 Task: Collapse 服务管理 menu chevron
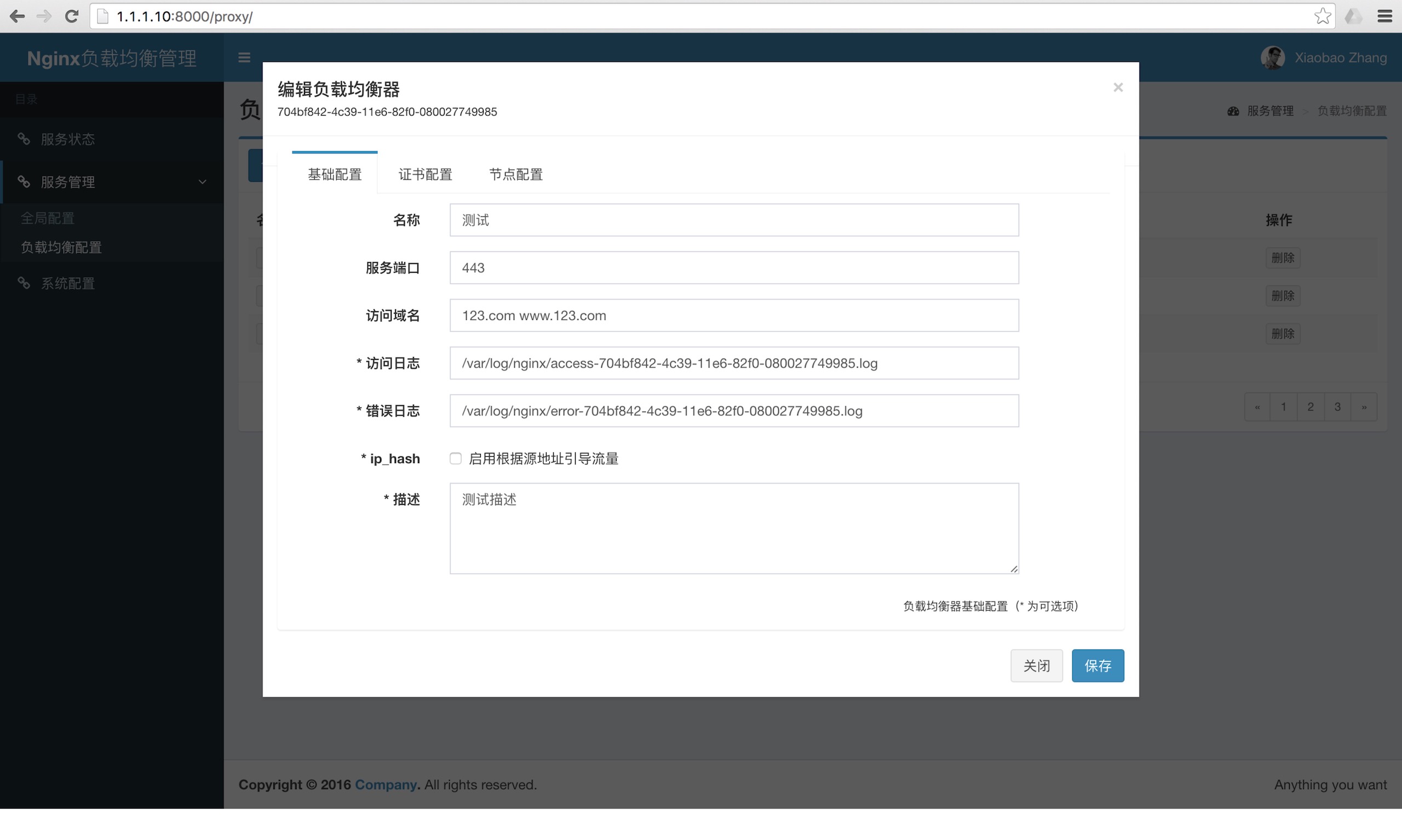click(x=202, y=182)
